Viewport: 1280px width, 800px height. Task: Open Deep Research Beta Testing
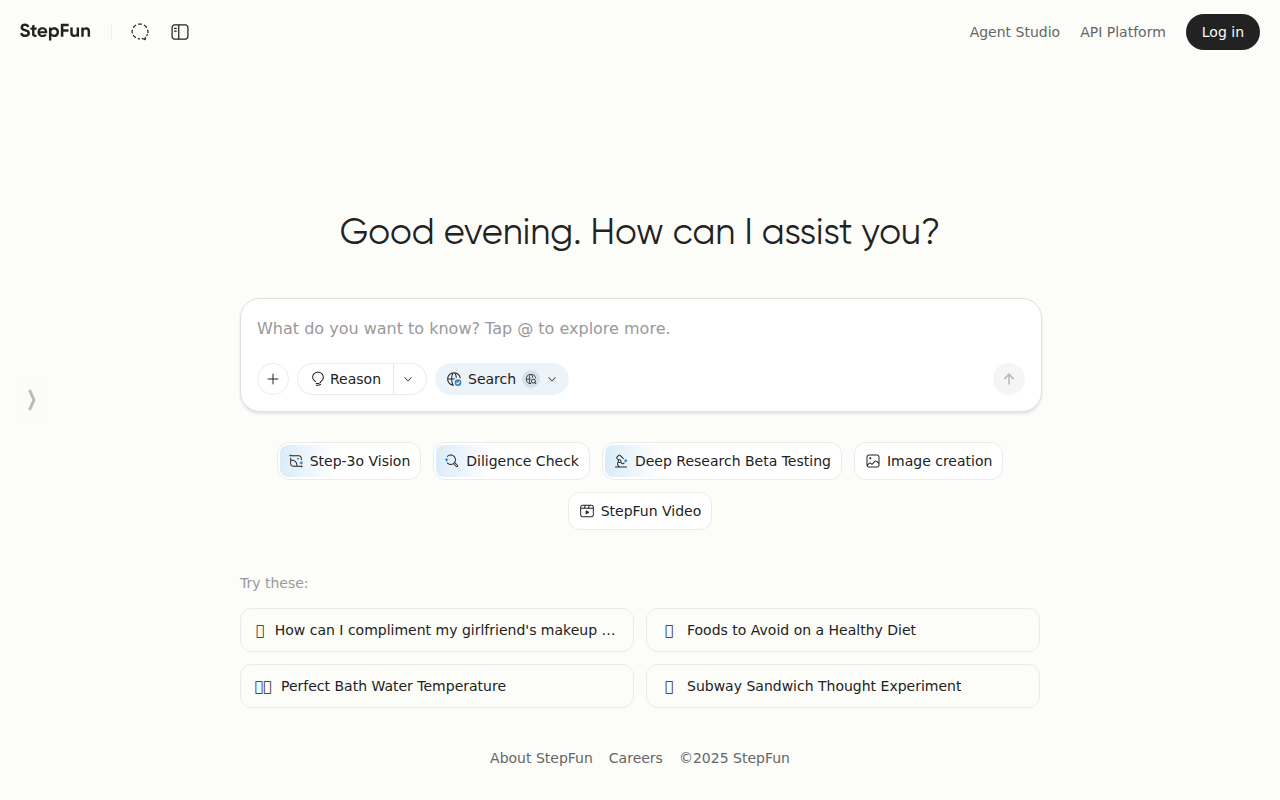(x=722, y=461)
